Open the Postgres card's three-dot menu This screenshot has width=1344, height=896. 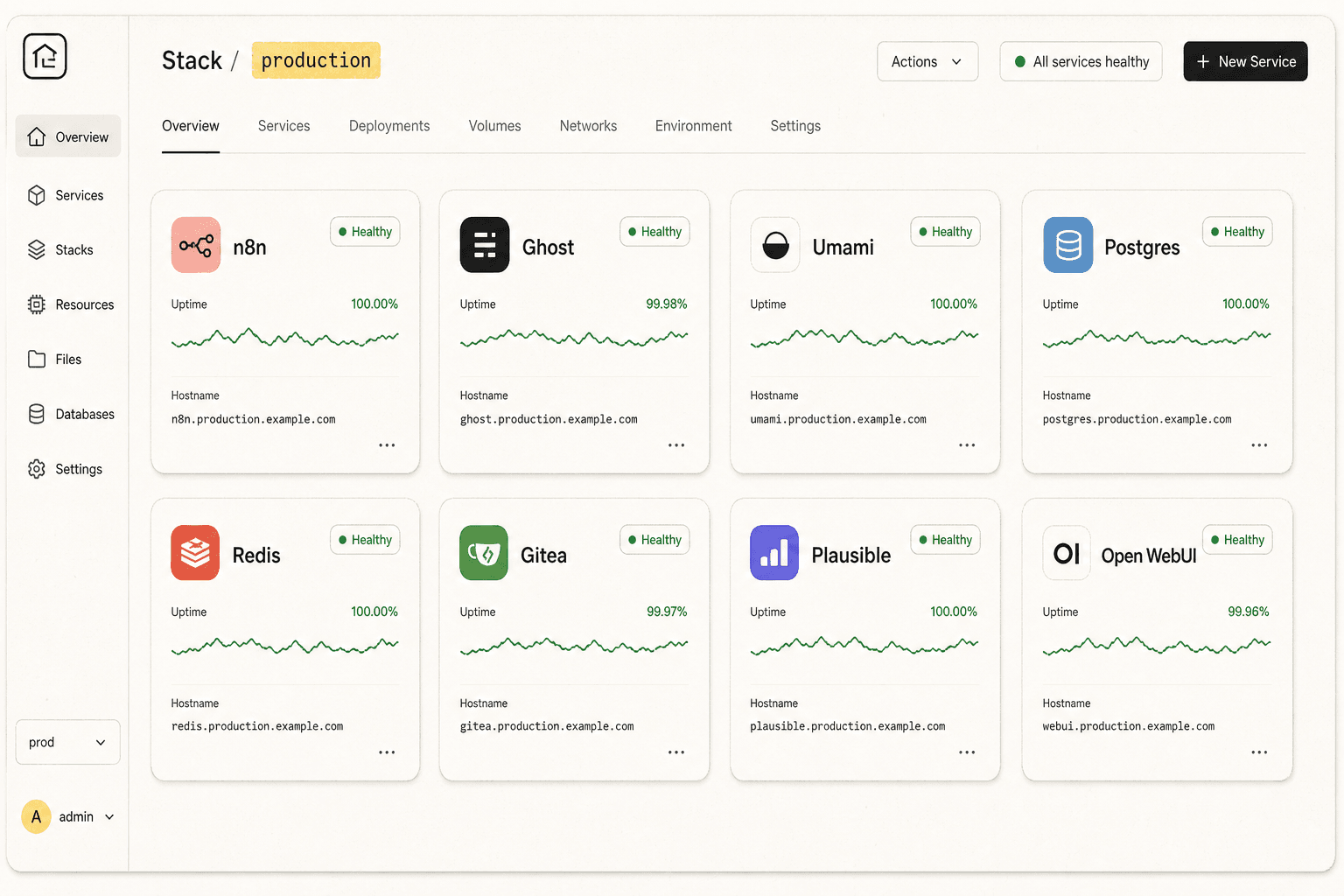(x=1259, y=445)
